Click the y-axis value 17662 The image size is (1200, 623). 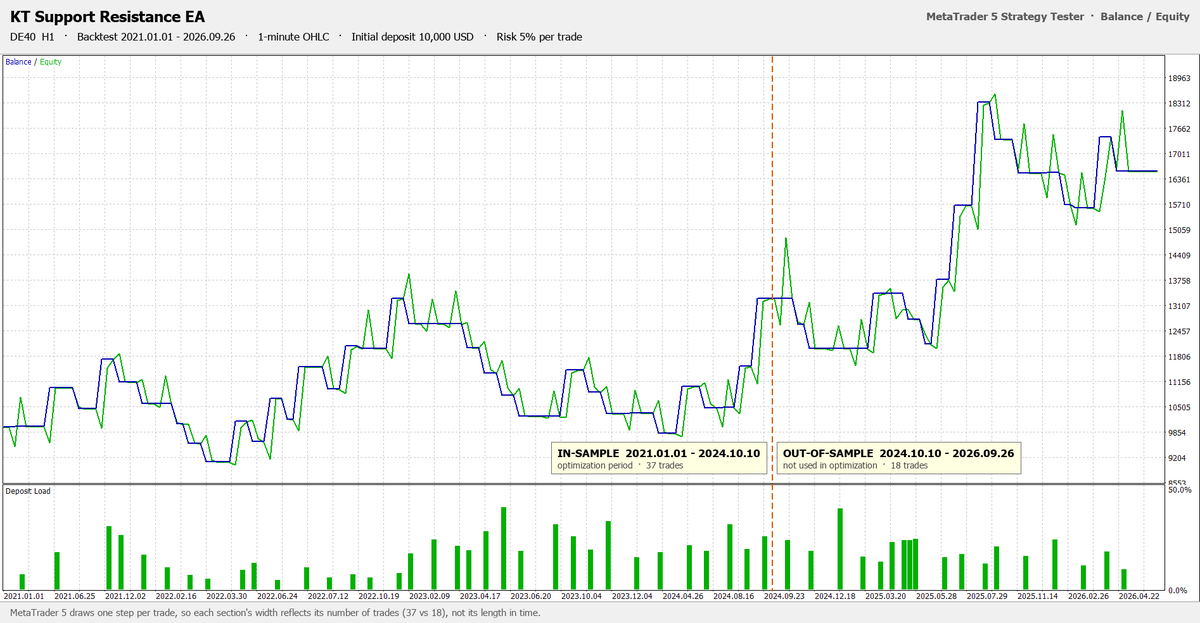(1178, 129)
